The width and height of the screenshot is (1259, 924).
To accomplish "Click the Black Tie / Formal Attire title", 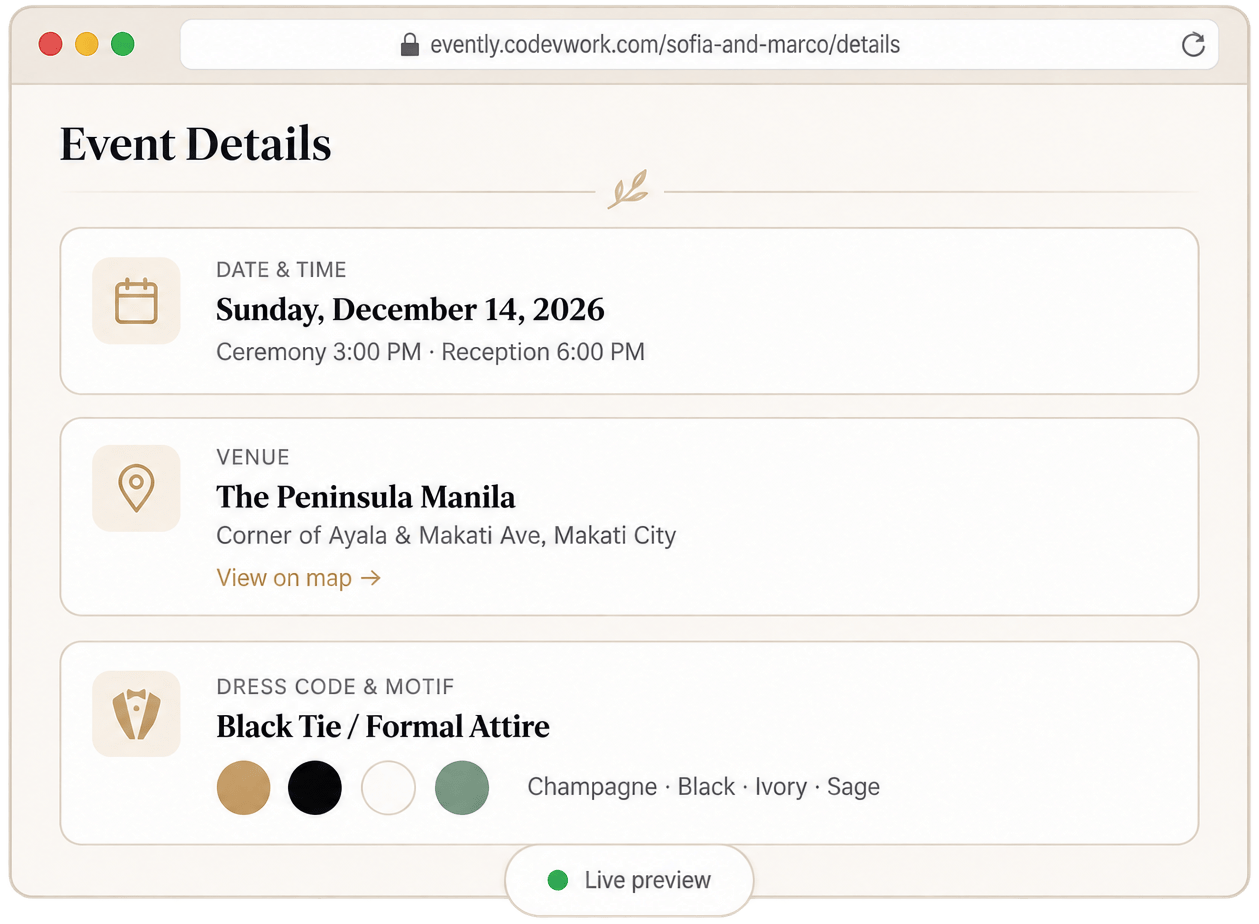I will tap(383, 726).
